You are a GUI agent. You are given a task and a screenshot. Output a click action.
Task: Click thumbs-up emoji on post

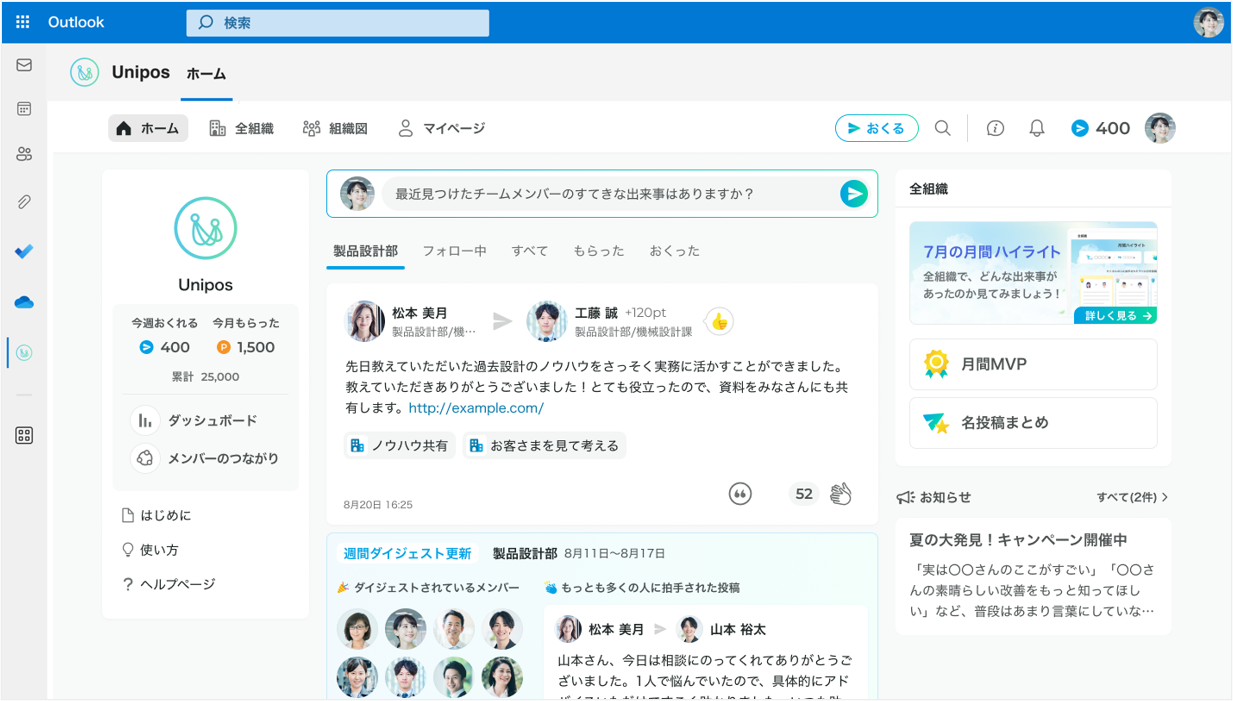(719, 321)
